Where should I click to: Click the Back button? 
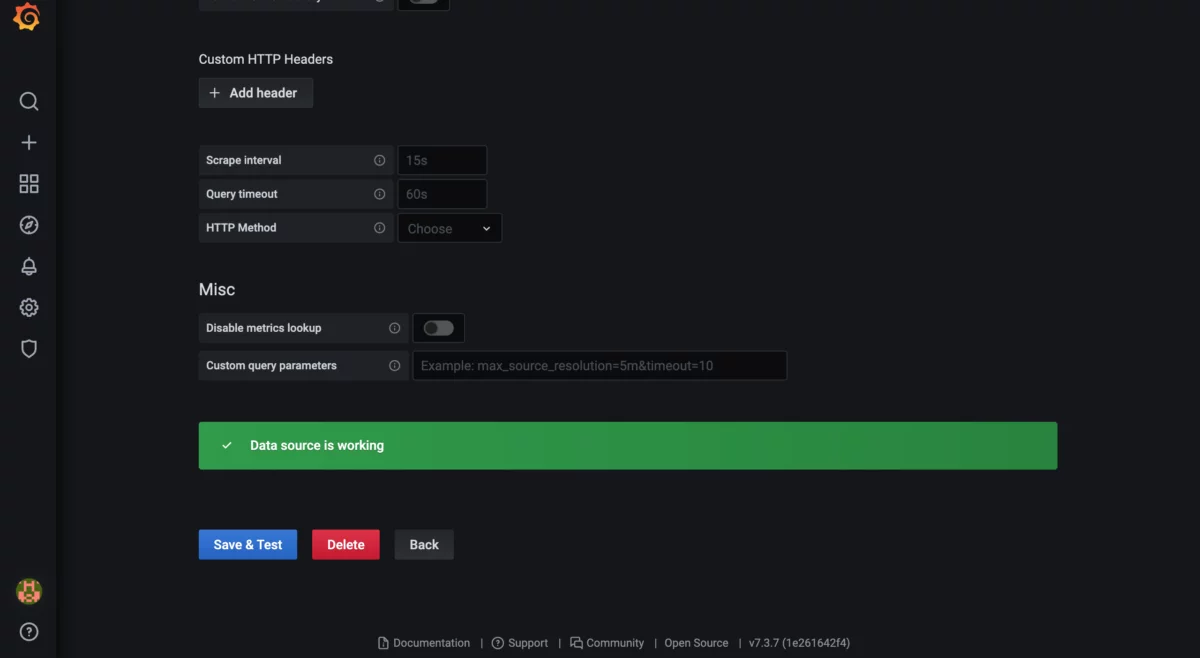423,544
